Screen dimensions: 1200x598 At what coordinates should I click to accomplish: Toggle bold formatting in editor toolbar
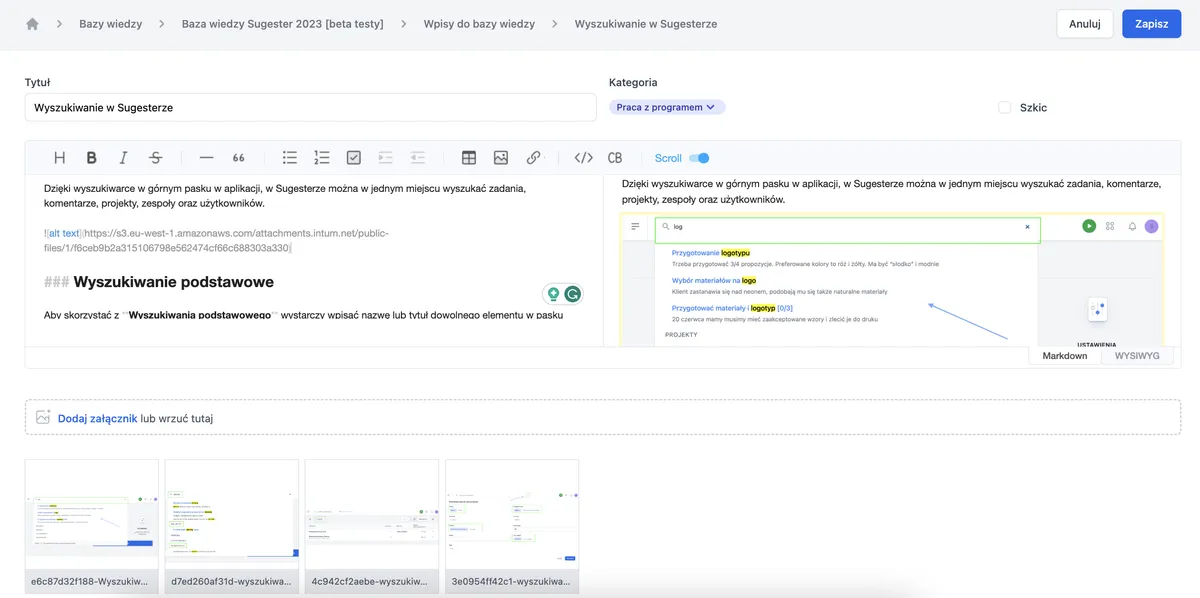tap(91, 158)
